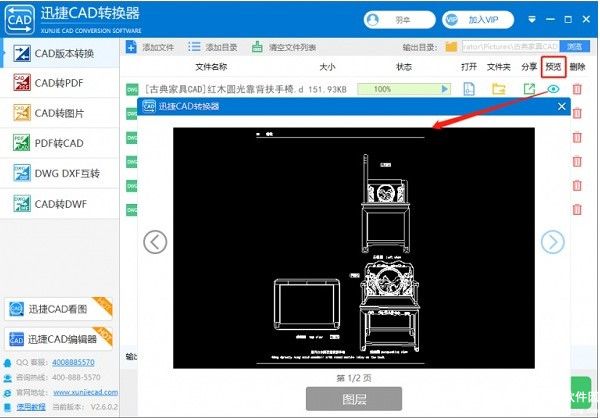This screenshot has width=600, height=418.
Task: Click 清空文件列表 to clear the list
Action: (x=284, y=47)
